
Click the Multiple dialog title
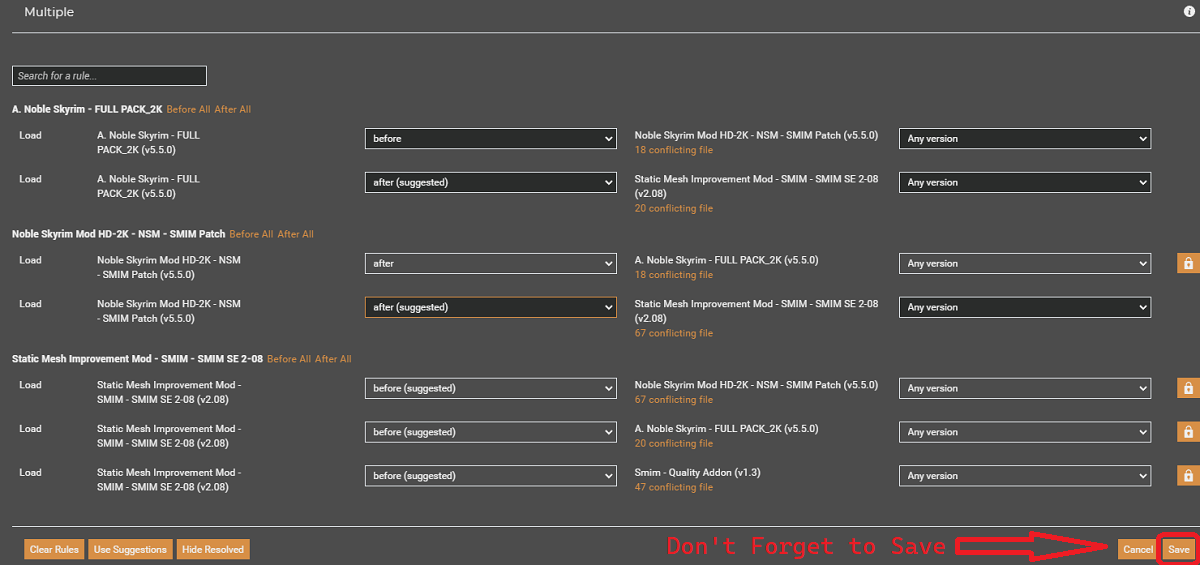tap(49, 12)
